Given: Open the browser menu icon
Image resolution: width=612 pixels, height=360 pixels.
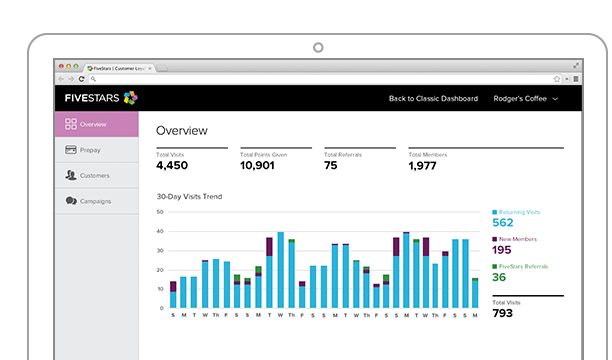Looking at the screenshot, I should [x=576, y=79].
